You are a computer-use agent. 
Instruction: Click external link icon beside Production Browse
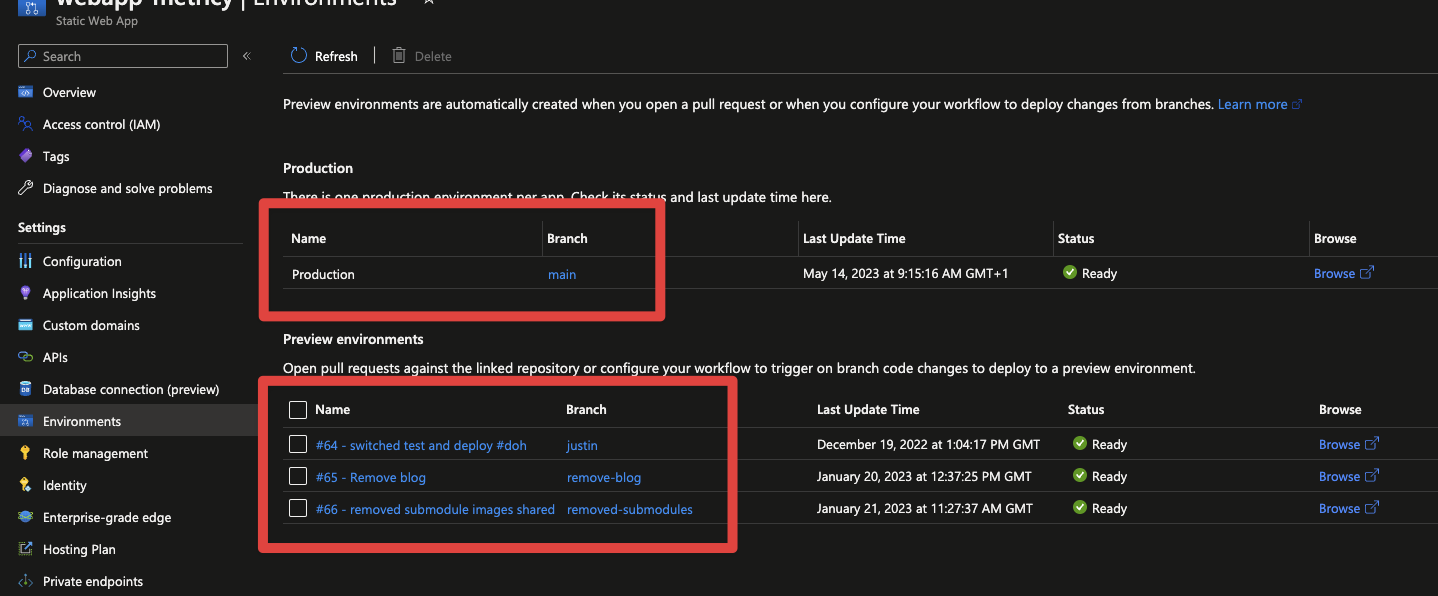click(x=1367, y=273)
